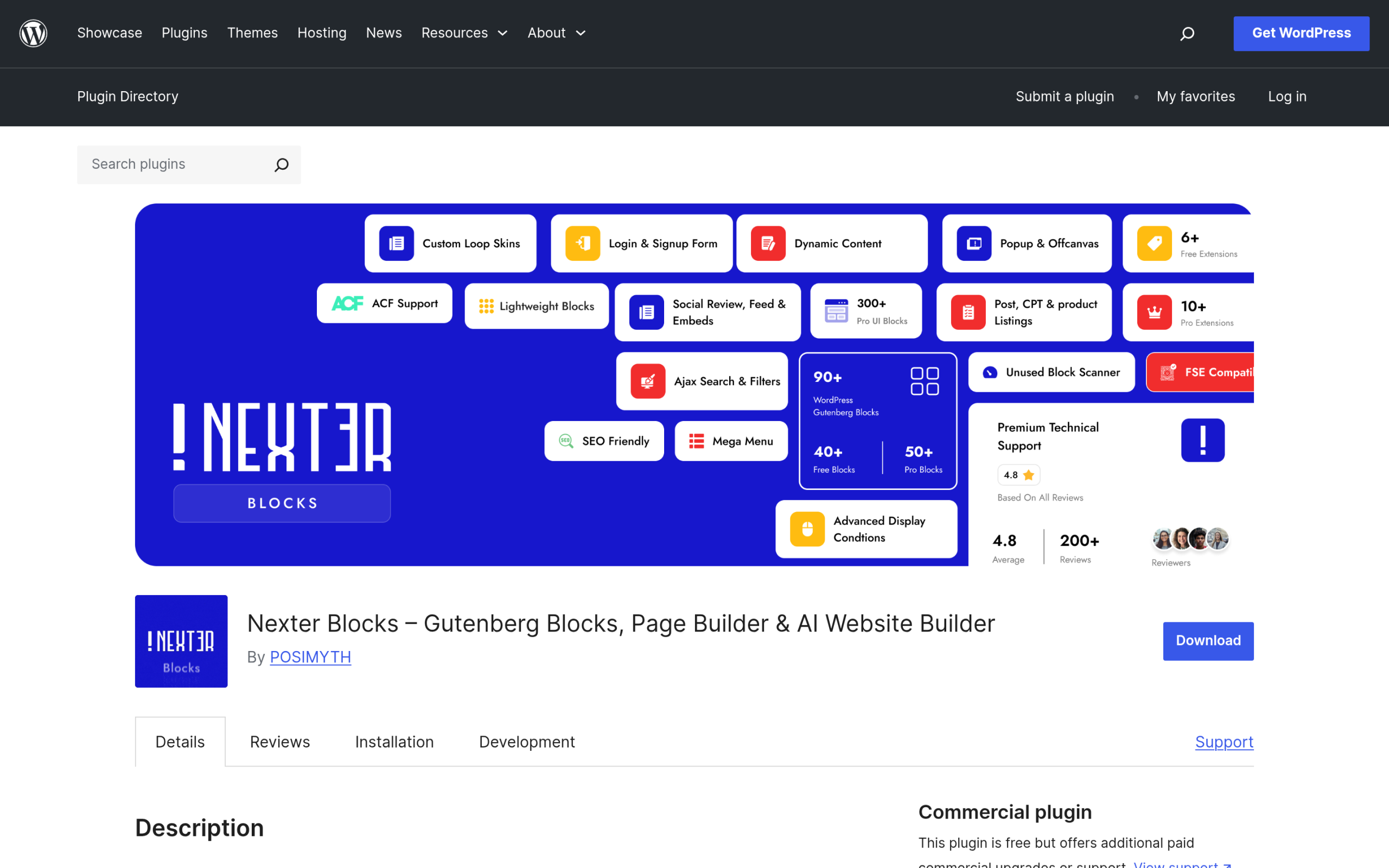Click Submit a plugin link
This screenshot has width=1389, height=868.
1065,97
